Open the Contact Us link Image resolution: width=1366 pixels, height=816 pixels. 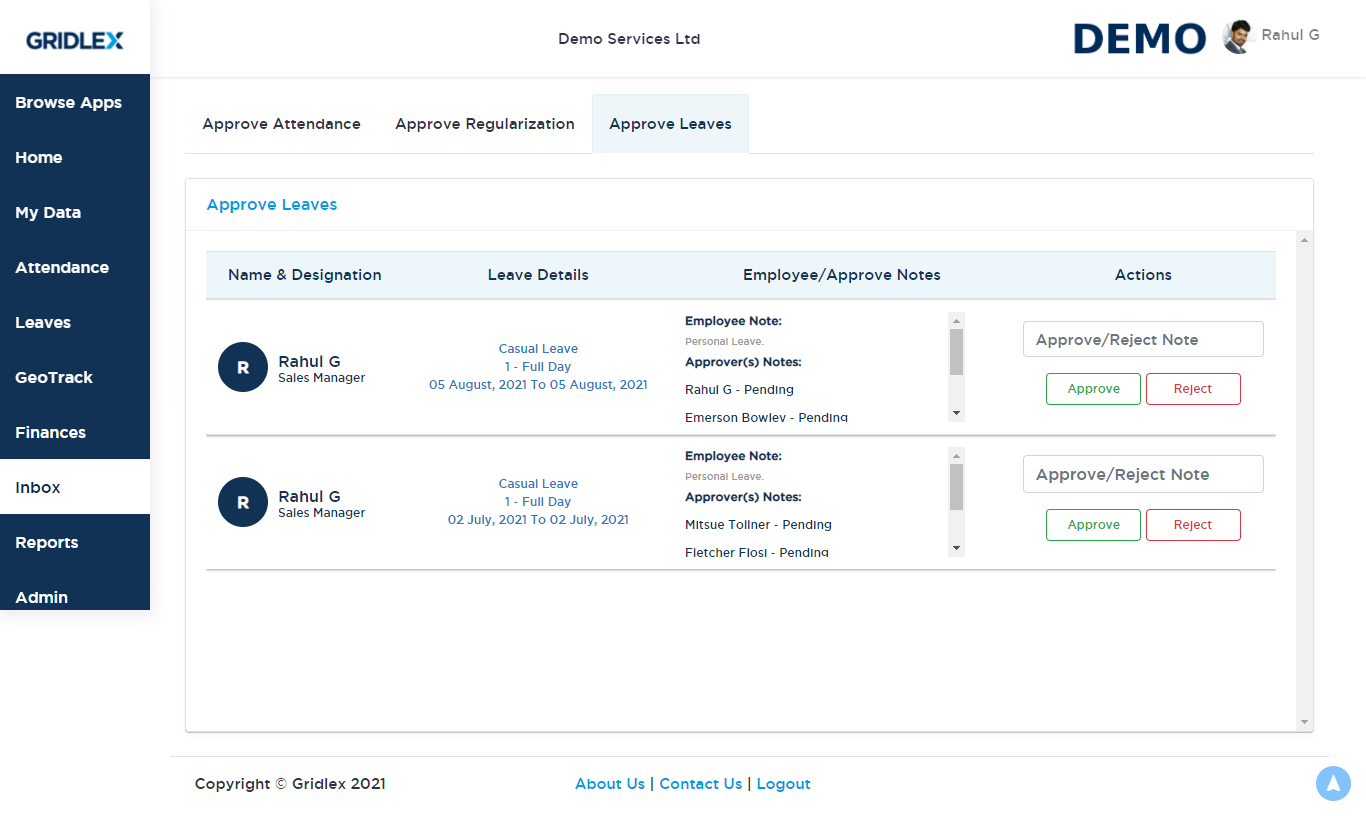pos(701,784)
